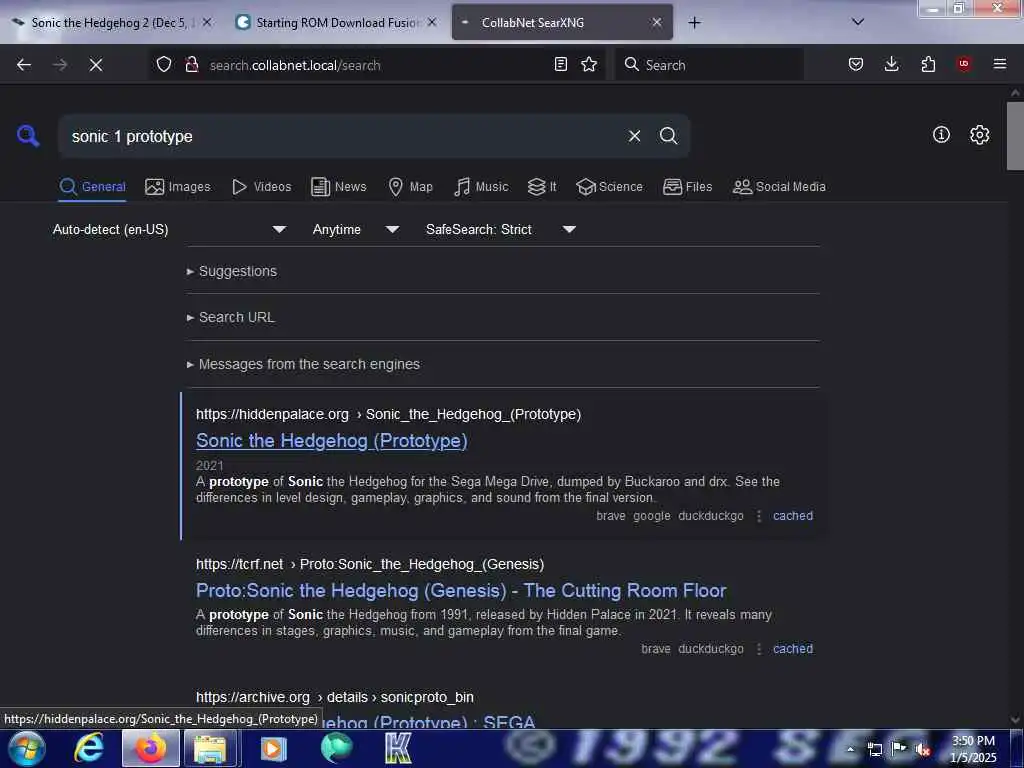Image resolution: width=1024 pixels, height=768 pixels.
Task: Open the Windows Start menu
Action: 27,748
